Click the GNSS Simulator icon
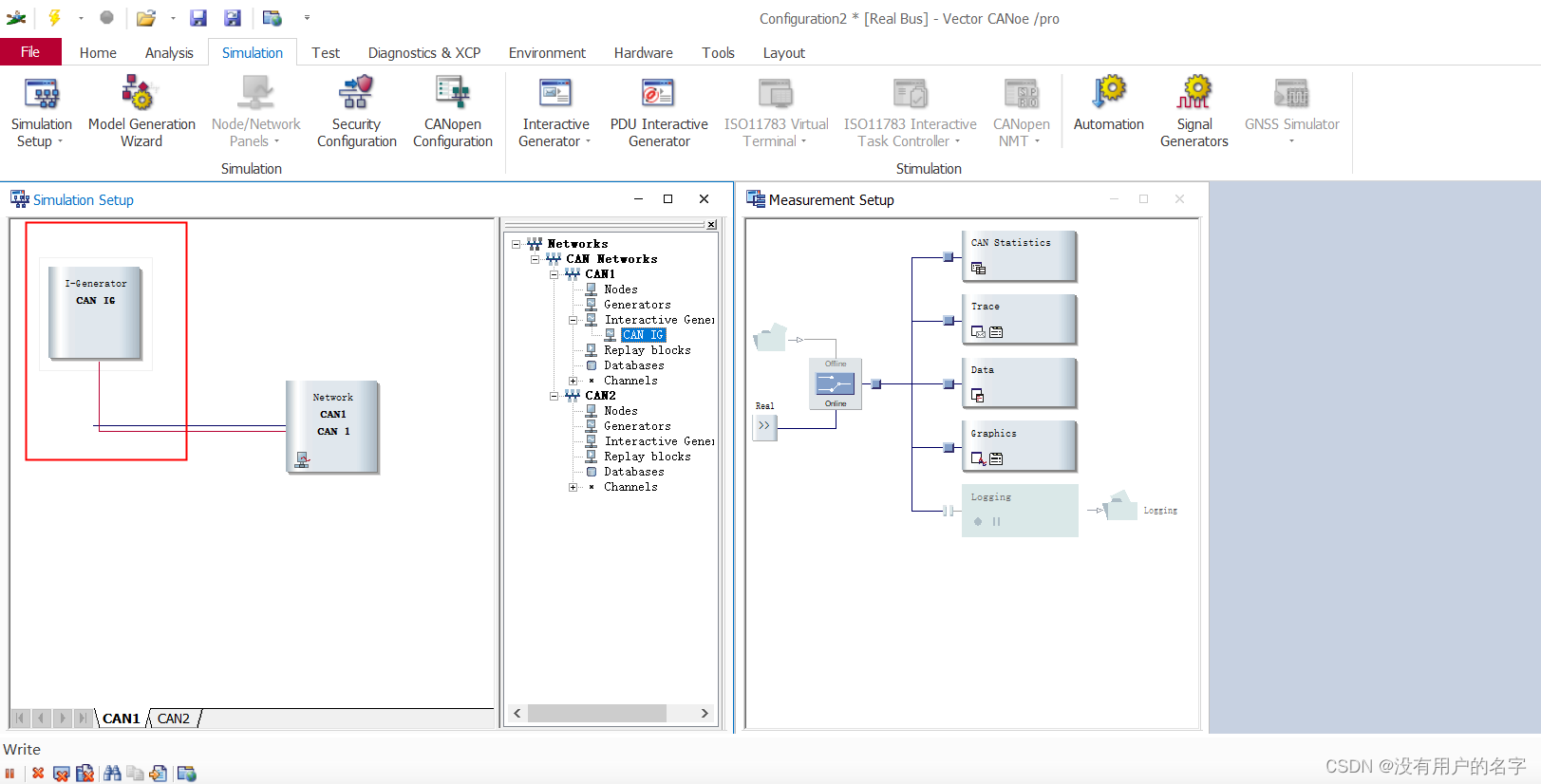1541x784 pixels. (1291, 93)
